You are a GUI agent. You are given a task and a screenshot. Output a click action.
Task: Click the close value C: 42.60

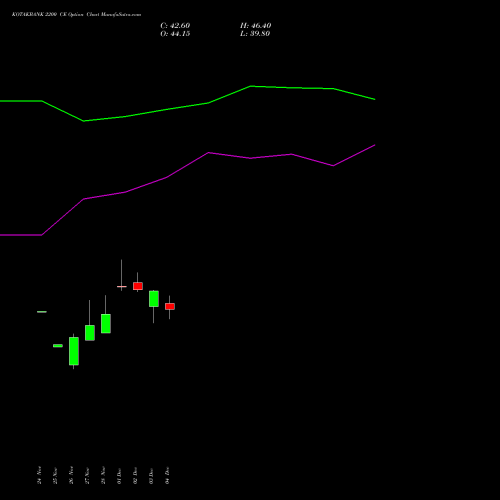(175, 26)
